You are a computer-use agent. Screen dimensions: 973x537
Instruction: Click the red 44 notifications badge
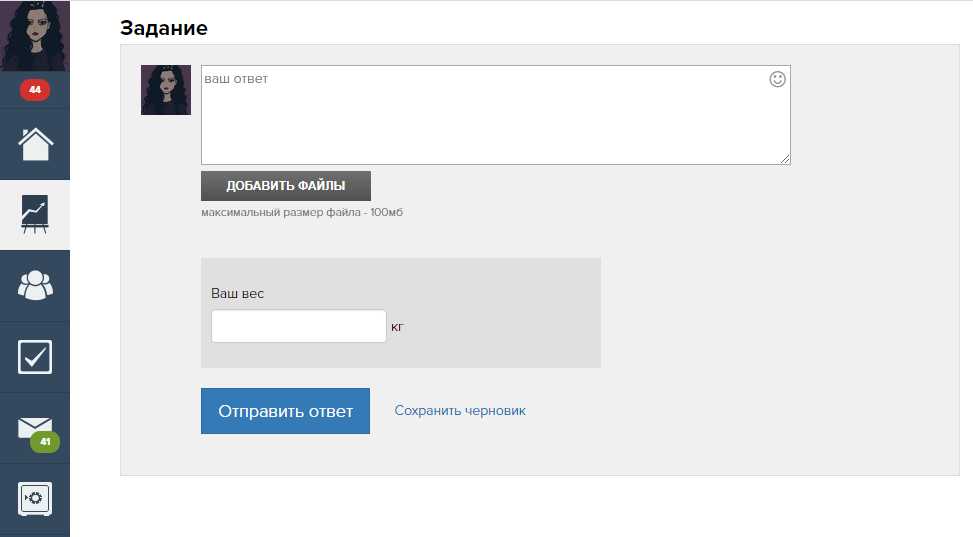click(x=35, y=90)
